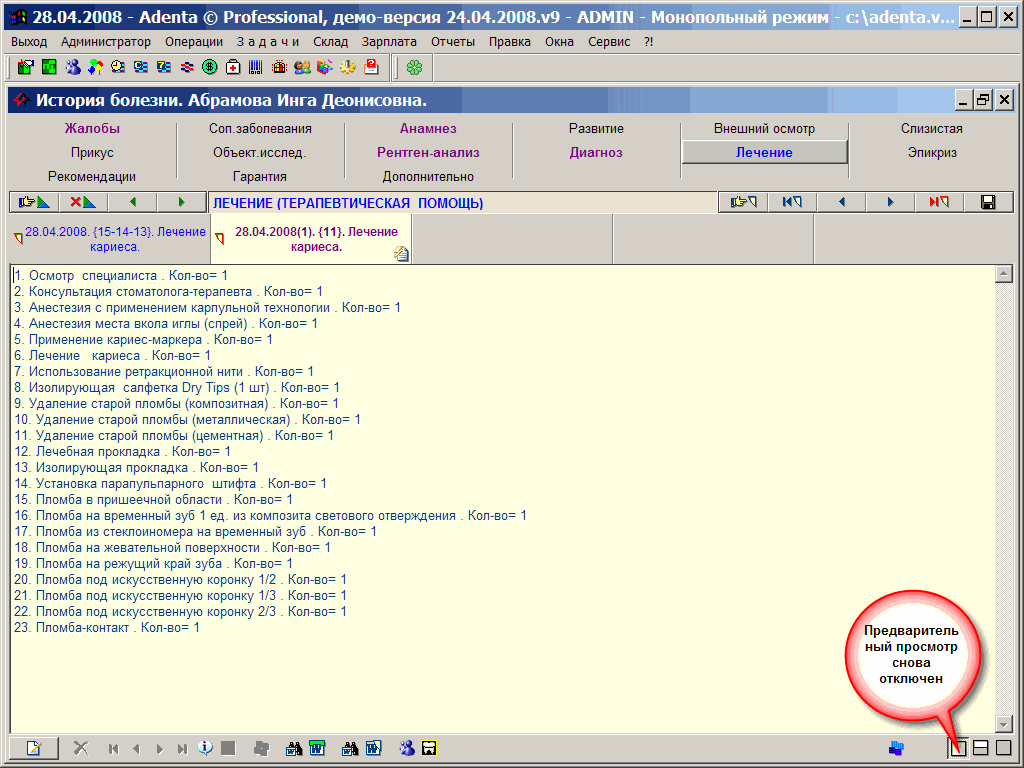Screen dimensions: 1024x768
Task: Open the Отчеты menu
Action: coord(453,41)
